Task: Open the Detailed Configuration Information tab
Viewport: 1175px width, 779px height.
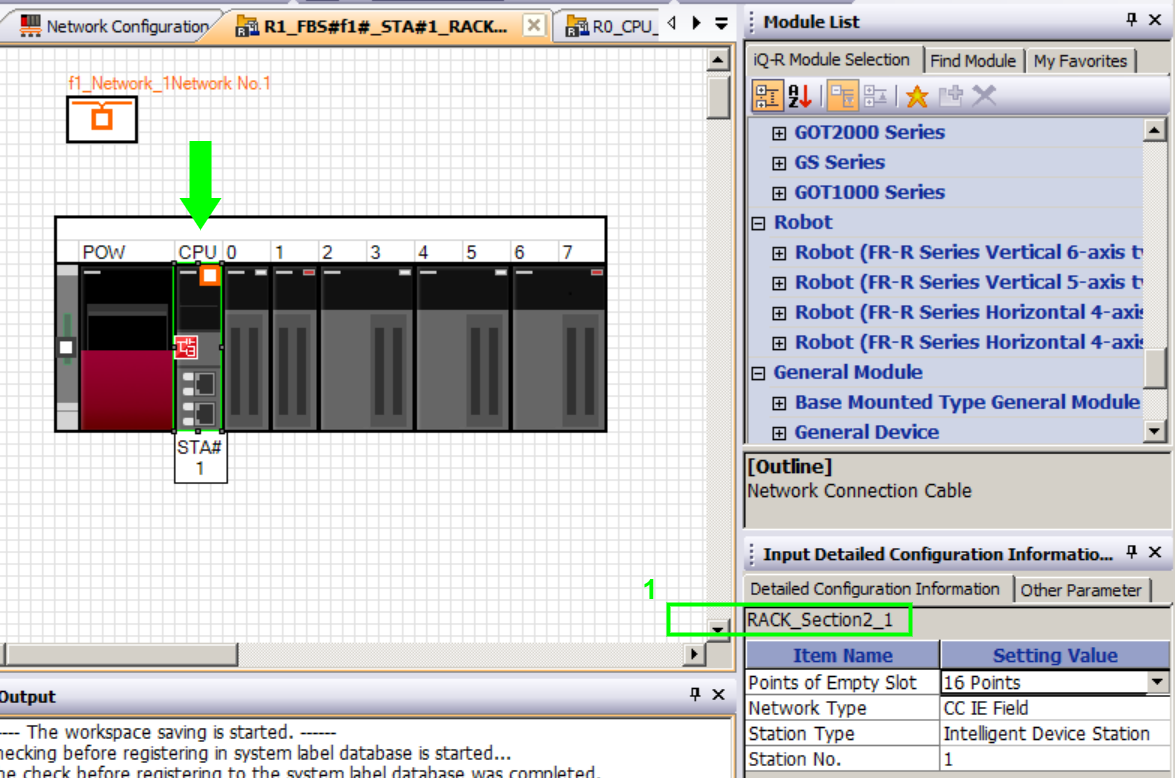Action: click(x=875, y=589)
